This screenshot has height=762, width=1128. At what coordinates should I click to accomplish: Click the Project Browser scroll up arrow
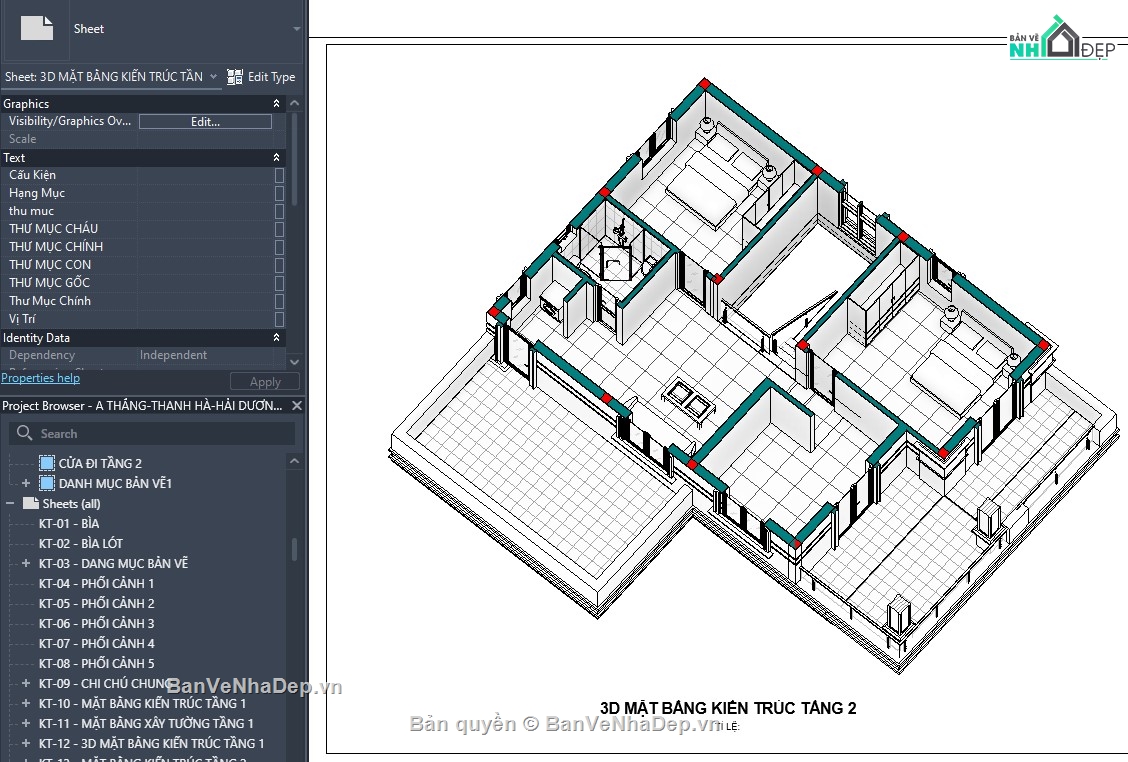[x=294, y=461]
